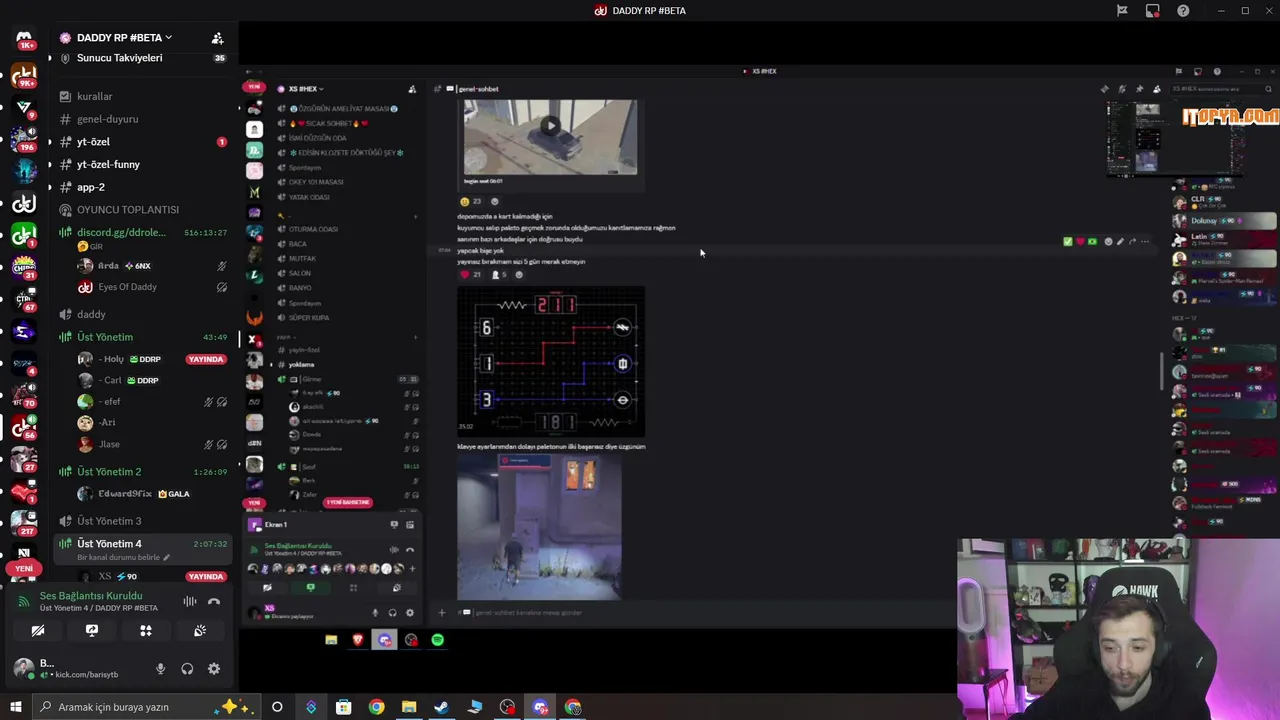The height and width of the screenshot is (720, 1280).
Task: Open the server icon with 9K+ badge
Action: coord(24,74)
